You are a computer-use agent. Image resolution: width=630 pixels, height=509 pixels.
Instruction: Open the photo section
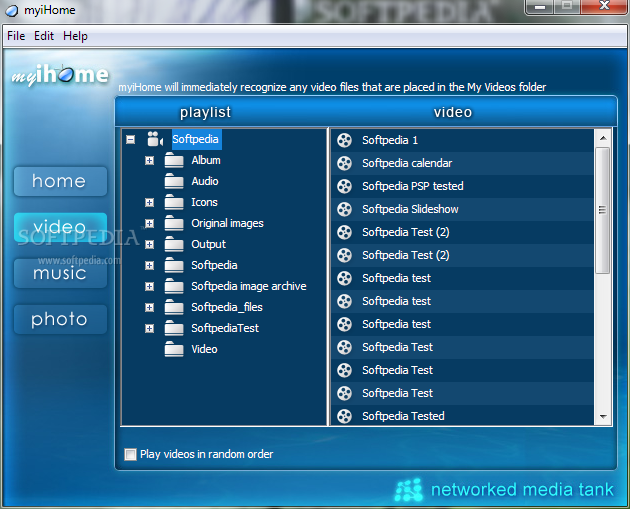tap(60, 319)
